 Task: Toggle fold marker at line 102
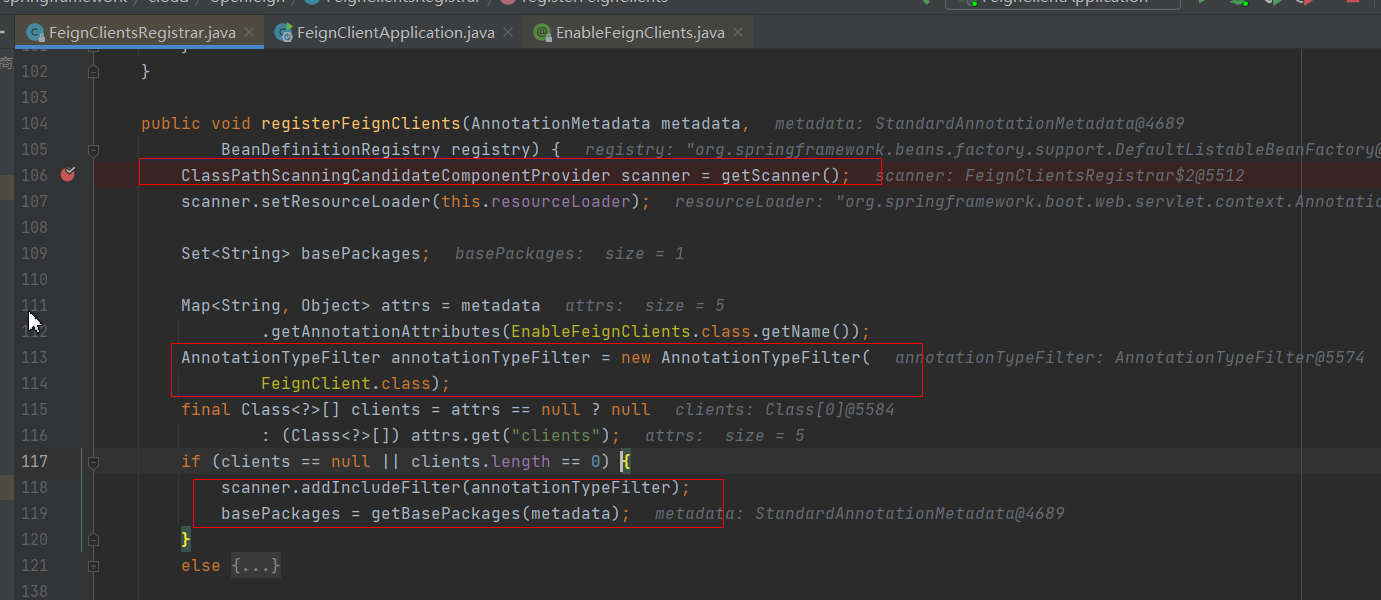pos(93,72)
